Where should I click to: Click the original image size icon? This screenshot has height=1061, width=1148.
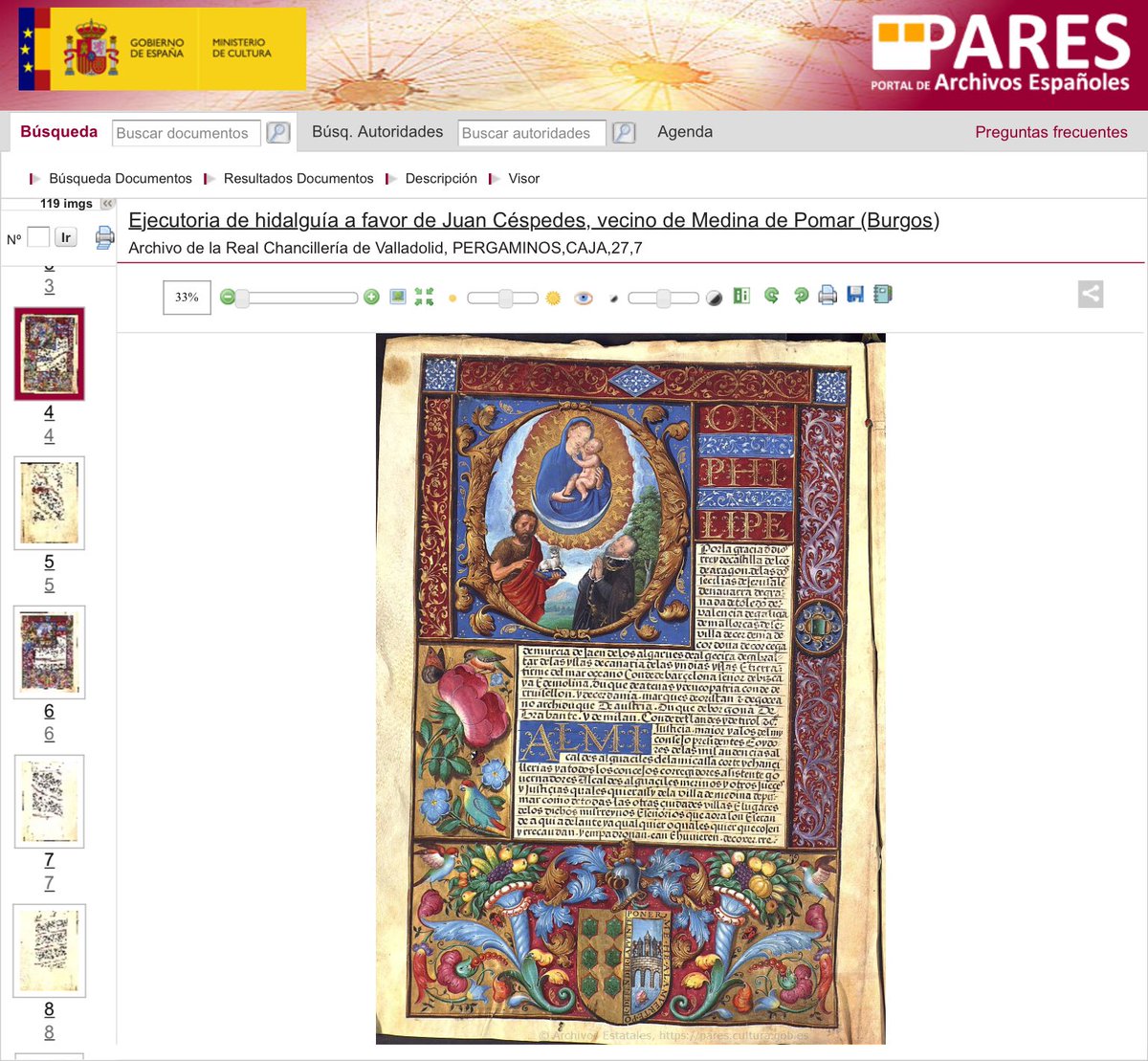[398, 298]
